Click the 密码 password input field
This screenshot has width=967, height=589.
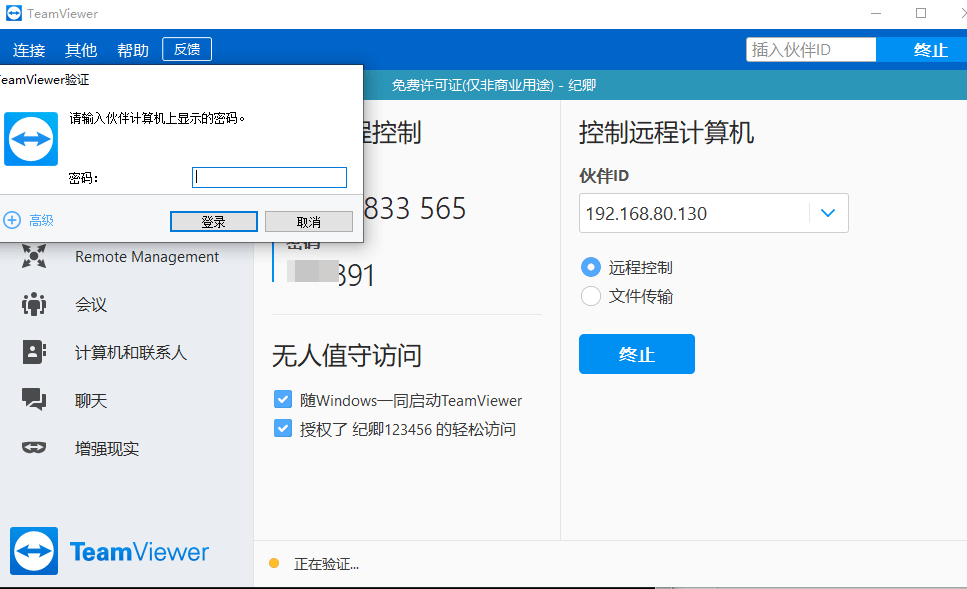270,178
